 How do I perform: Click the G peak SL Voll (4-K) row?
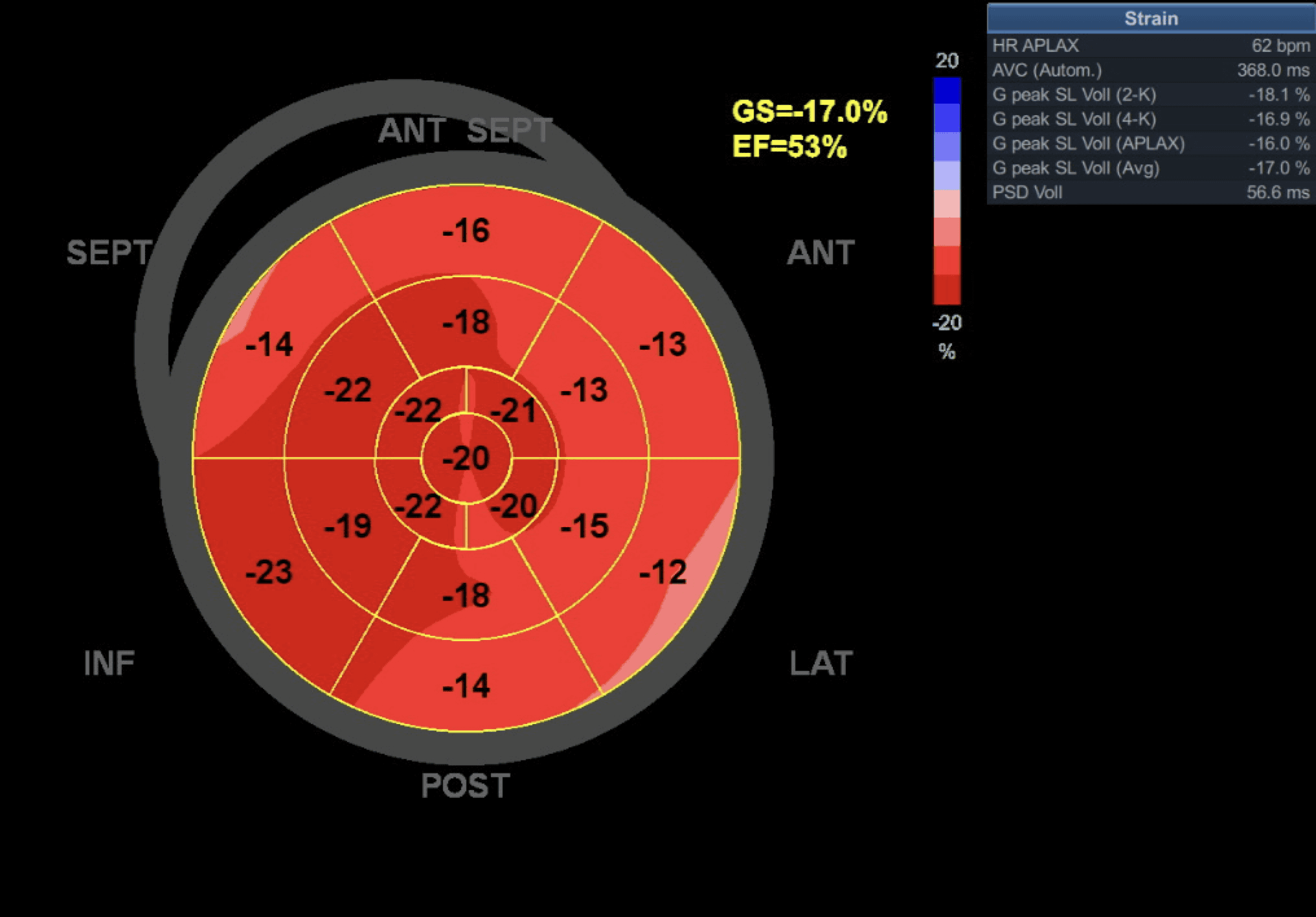pyautogui.click(x=1151, y=119)
